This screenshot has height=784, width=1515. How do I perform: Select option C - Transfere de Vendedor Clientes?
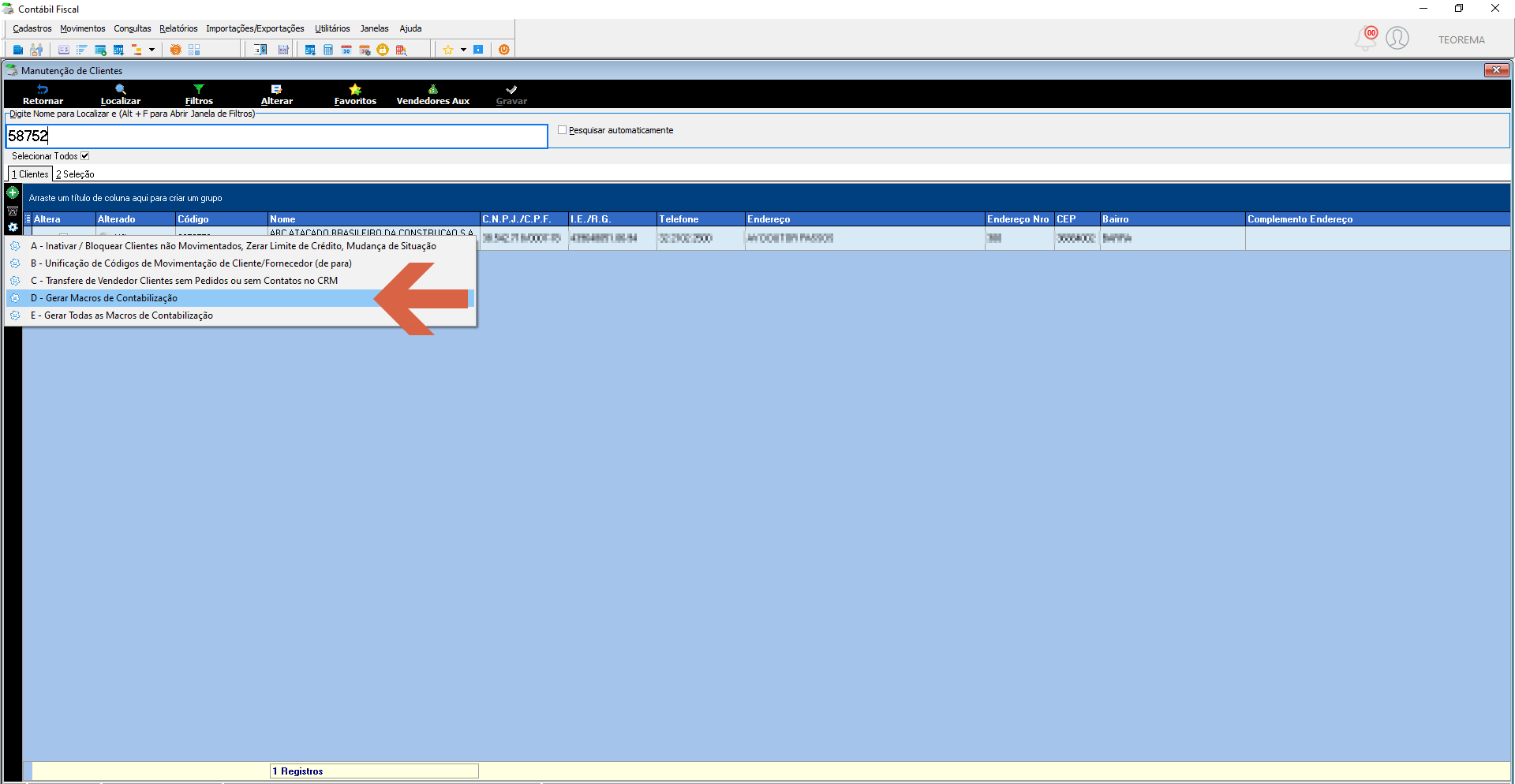coord(241,281)
